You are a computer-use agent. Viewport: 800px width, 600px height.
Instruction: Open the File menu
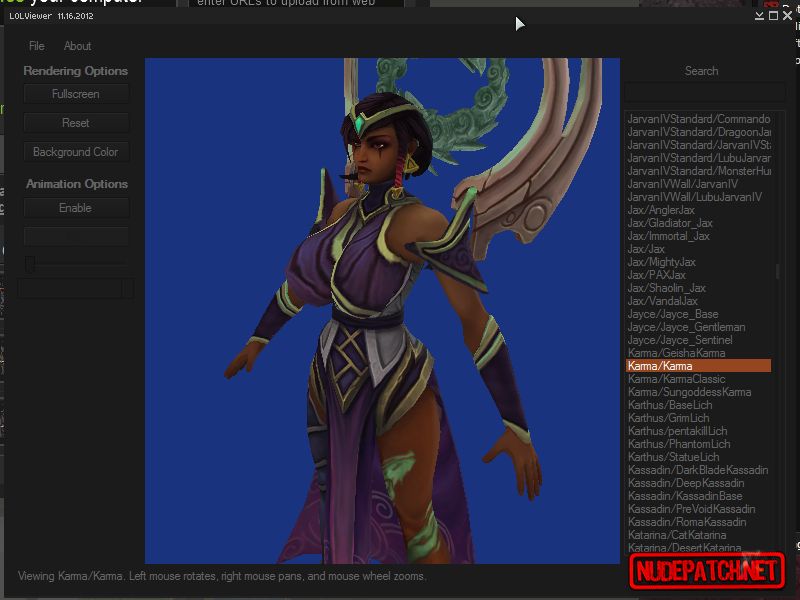pos(37,46)
